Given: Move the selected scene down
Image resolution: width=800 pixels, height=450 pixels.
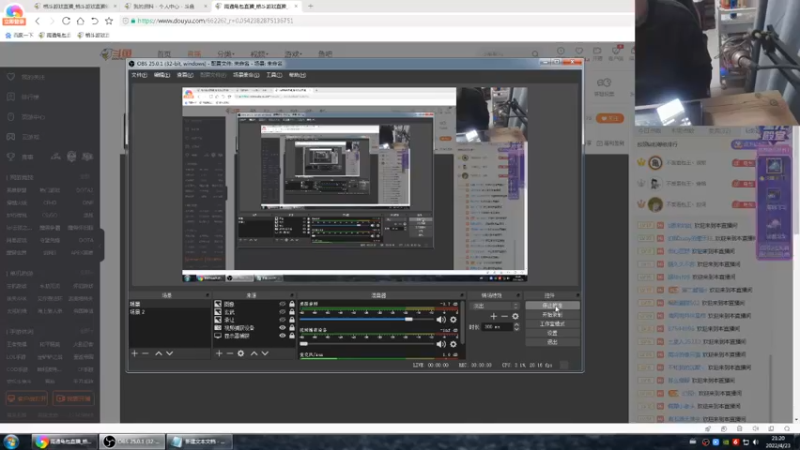Looking at the screenshot, I should (169, 353).
